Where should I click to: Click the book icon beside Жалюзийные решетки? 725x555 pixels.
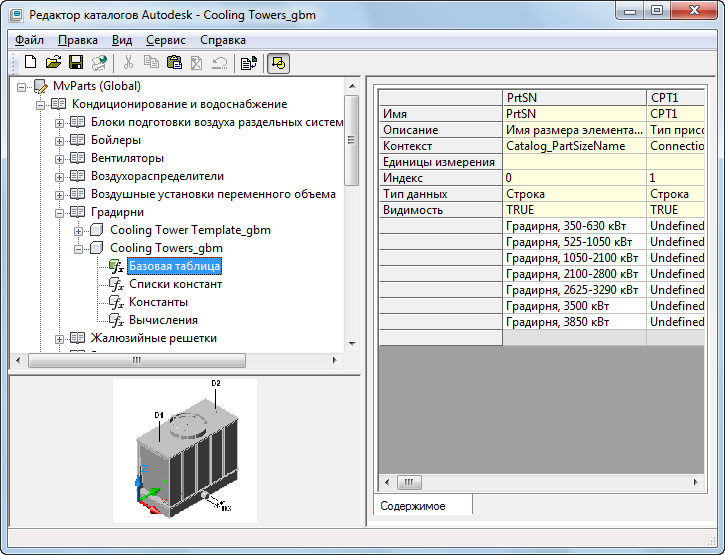coord(77,338)
